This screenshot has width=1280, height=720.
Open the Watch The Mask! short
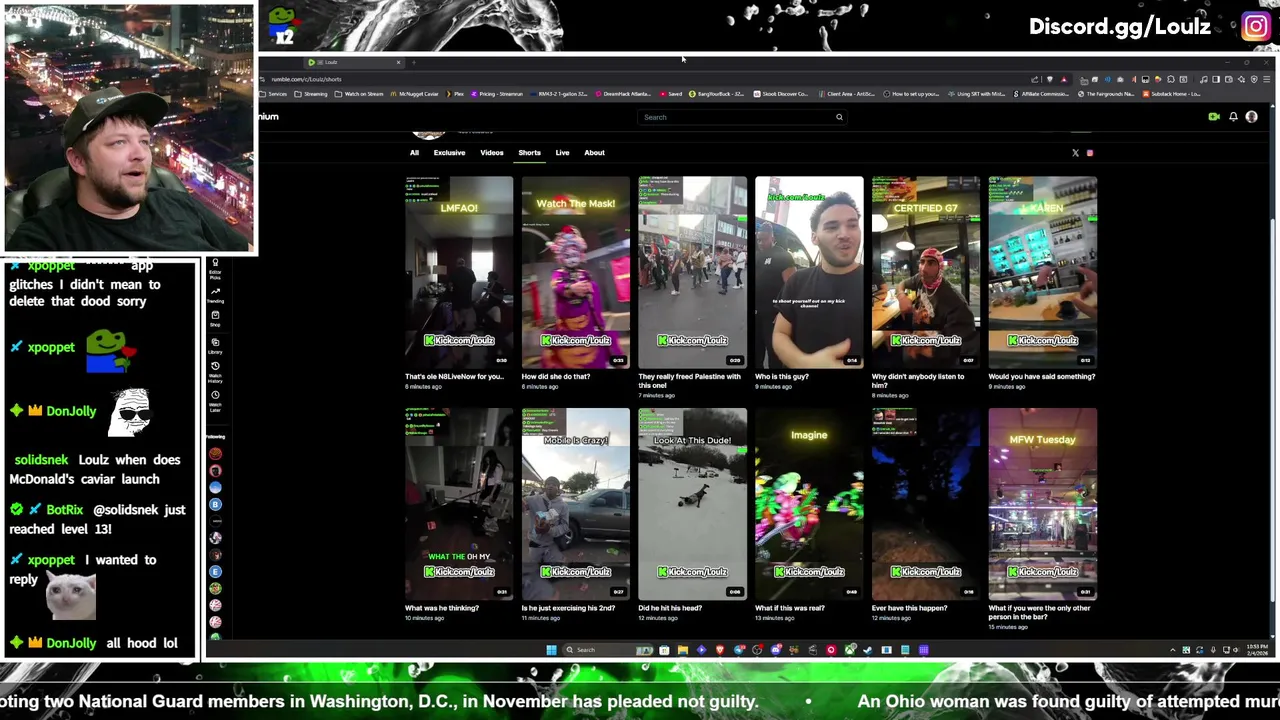pos(576,272)
